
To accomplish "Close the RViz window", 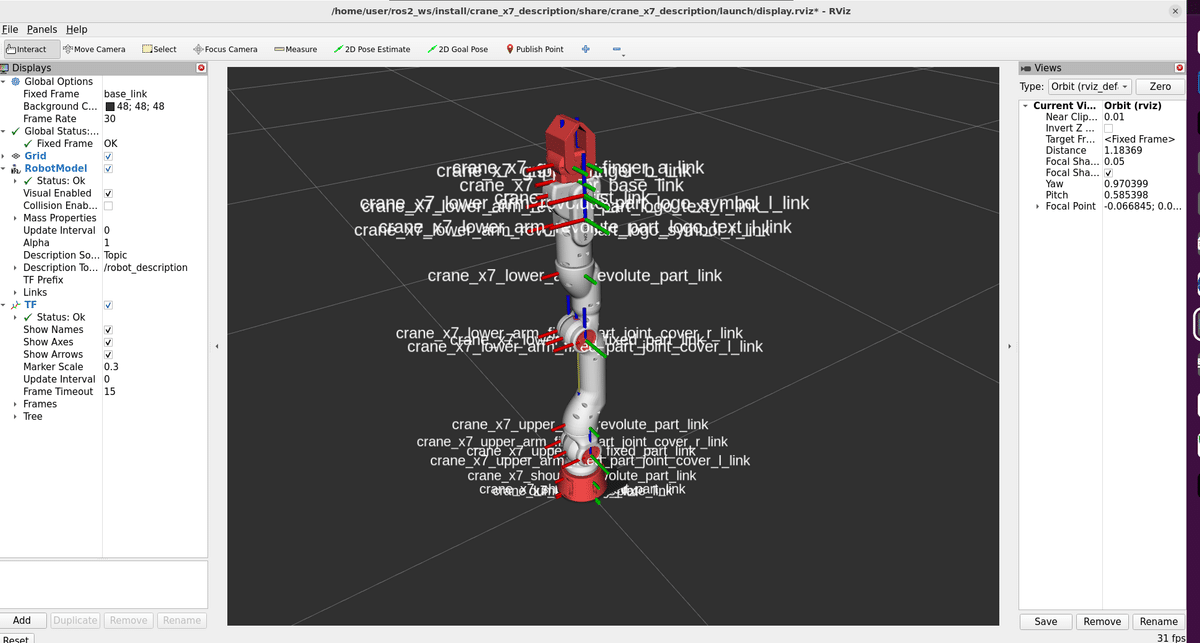I will click(x=1175, y=10).
